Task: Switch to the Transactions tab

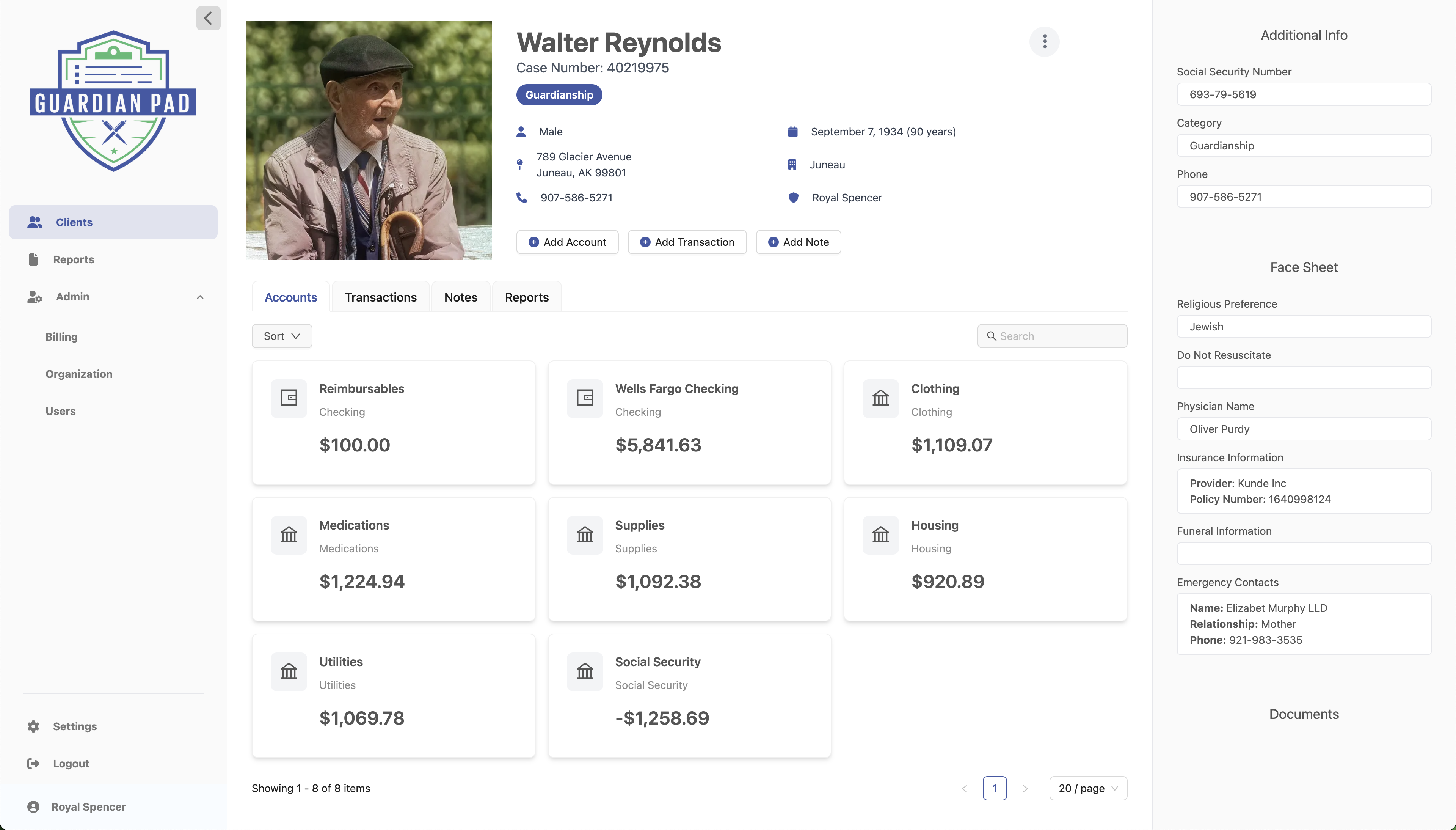Action: [x=380, y=296]
